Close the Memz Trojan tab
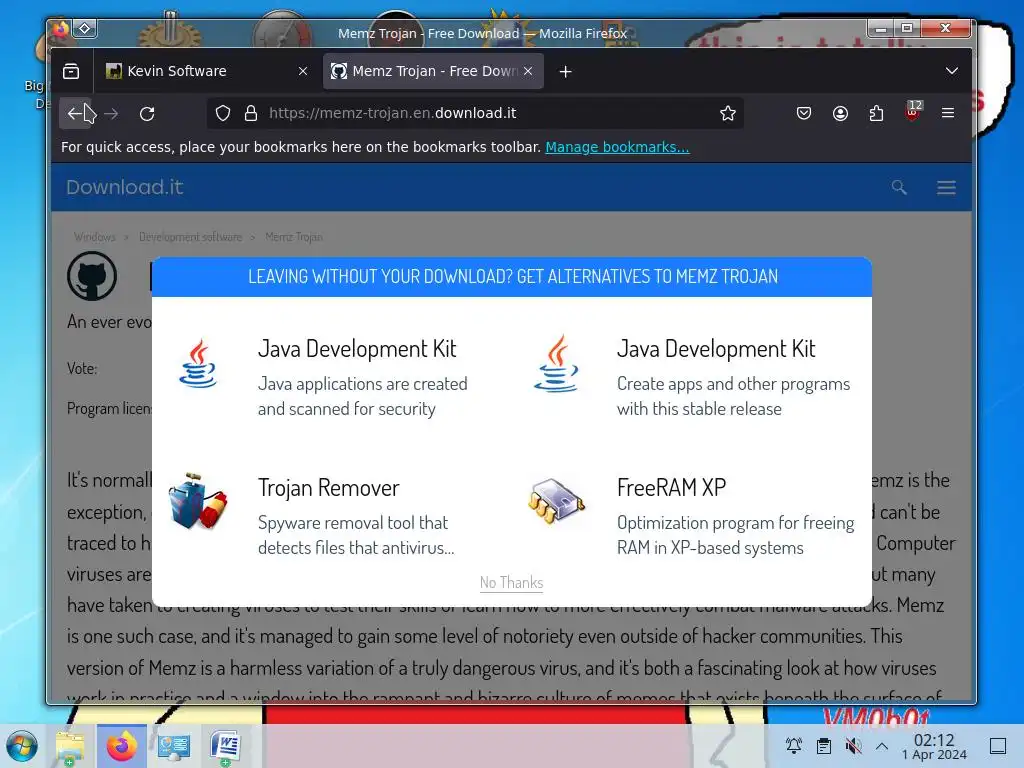The height and width of the screenshot is (768, 1024). (x=528, y=71)
